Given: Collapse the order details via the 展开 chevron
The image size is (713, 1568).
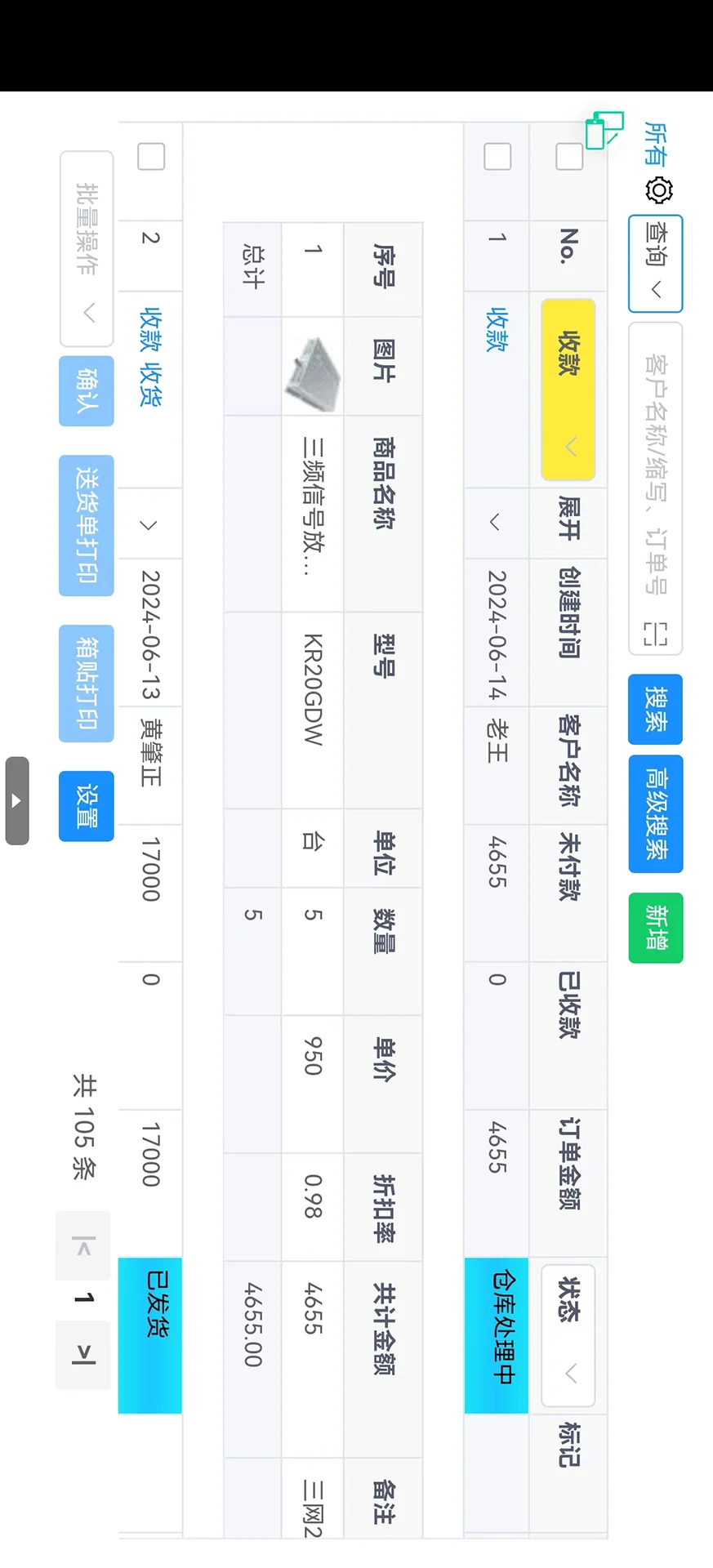Looking at the screenshot, I should [495, 523].
